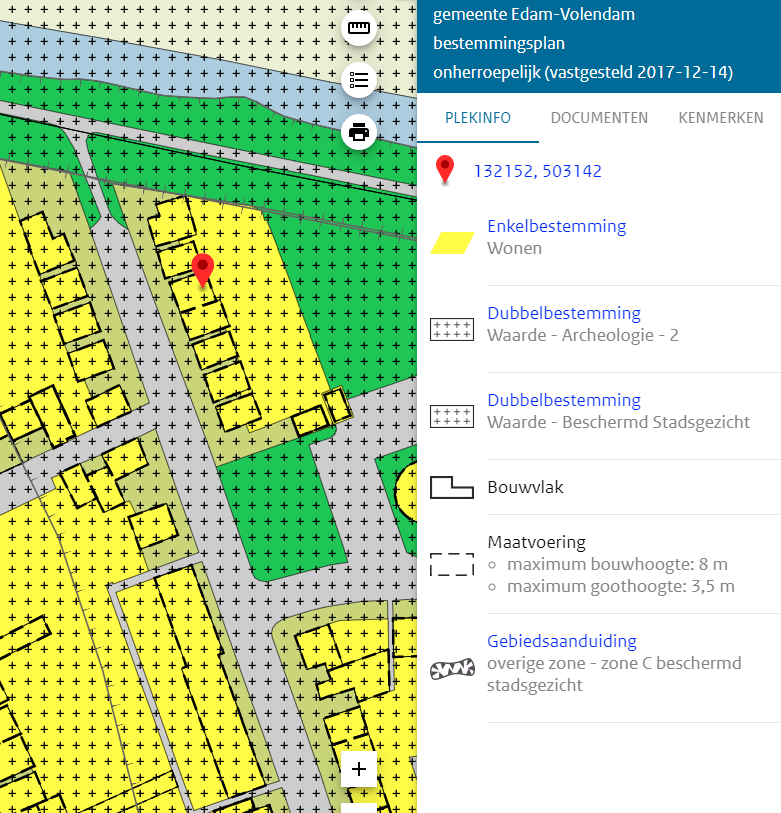Click the Beschermd Stadsgezicht crosshatch legend icon
The image size is (781, 813).
452,416
